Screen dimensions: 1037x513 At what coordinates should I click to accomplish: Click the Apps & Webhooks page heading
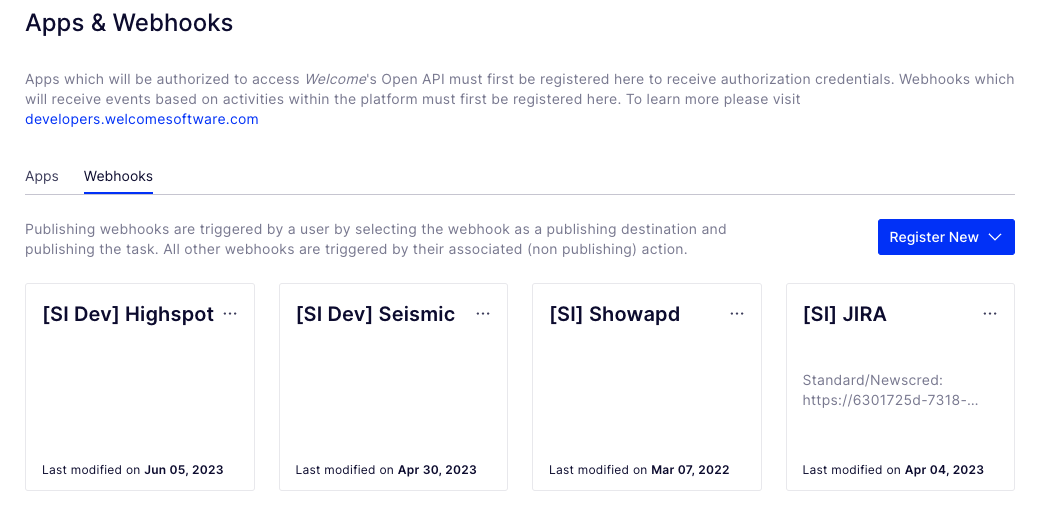(x=129, y=23)
